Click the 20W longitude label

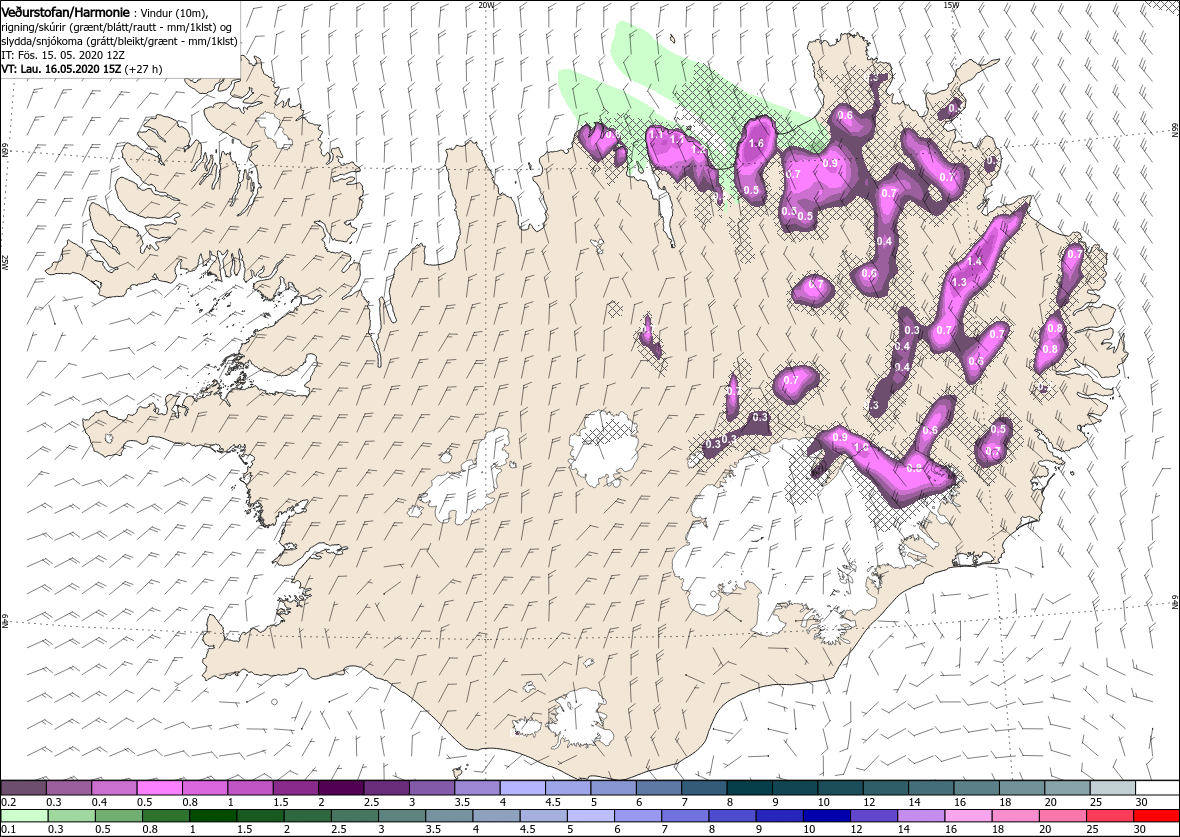[x=487, y=5]
